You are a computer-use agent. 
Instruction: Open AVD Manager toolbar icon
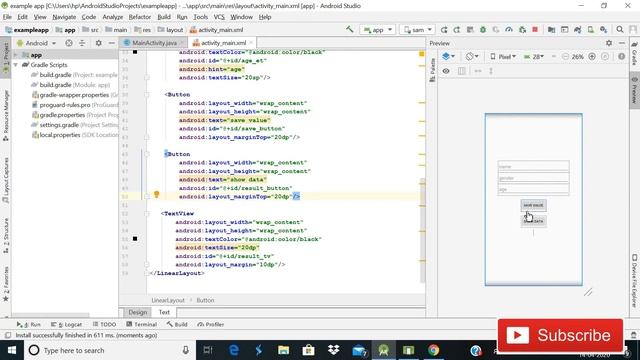(x=591, y=30)
